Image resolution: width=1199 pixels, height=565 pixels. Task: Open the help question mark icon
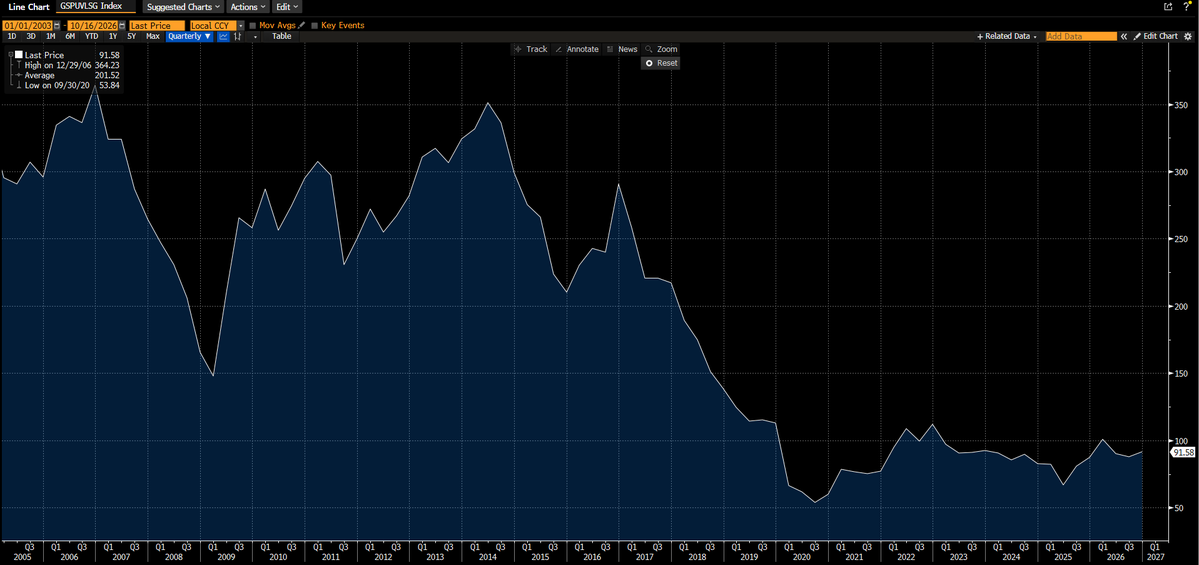pyautogui.click(x=1186, y=6)
